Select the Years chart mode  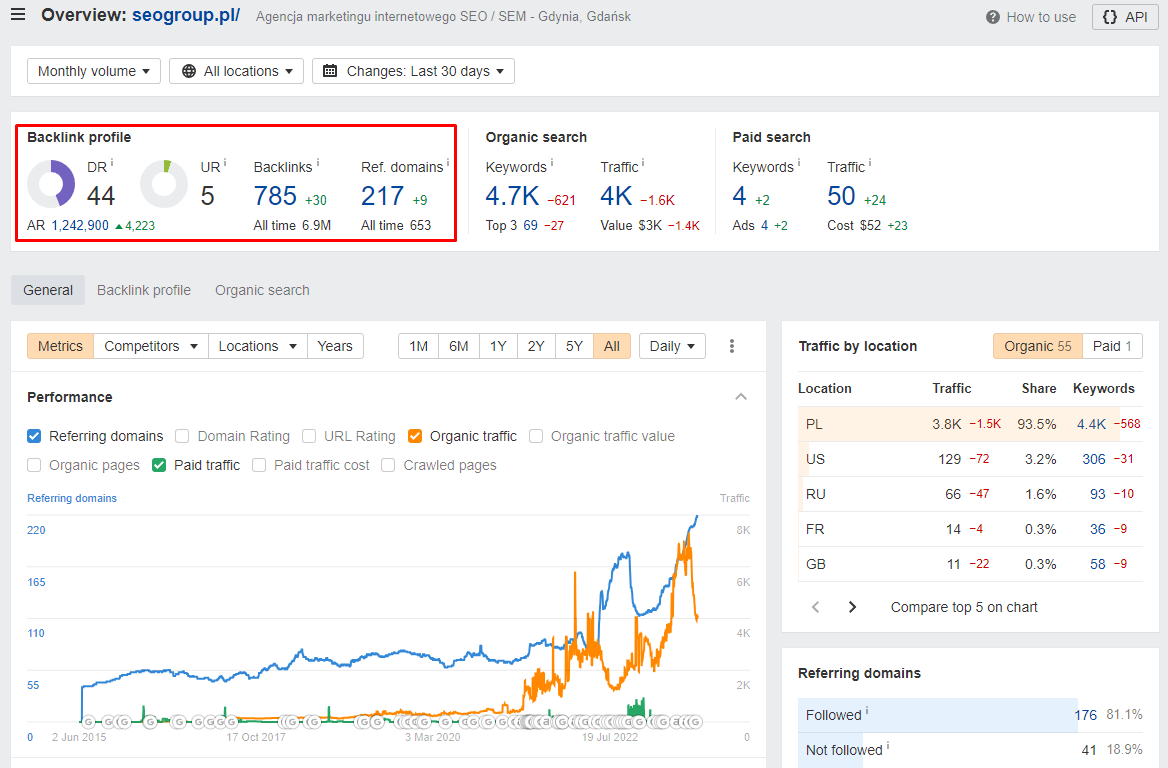click(x=335, y=346)
